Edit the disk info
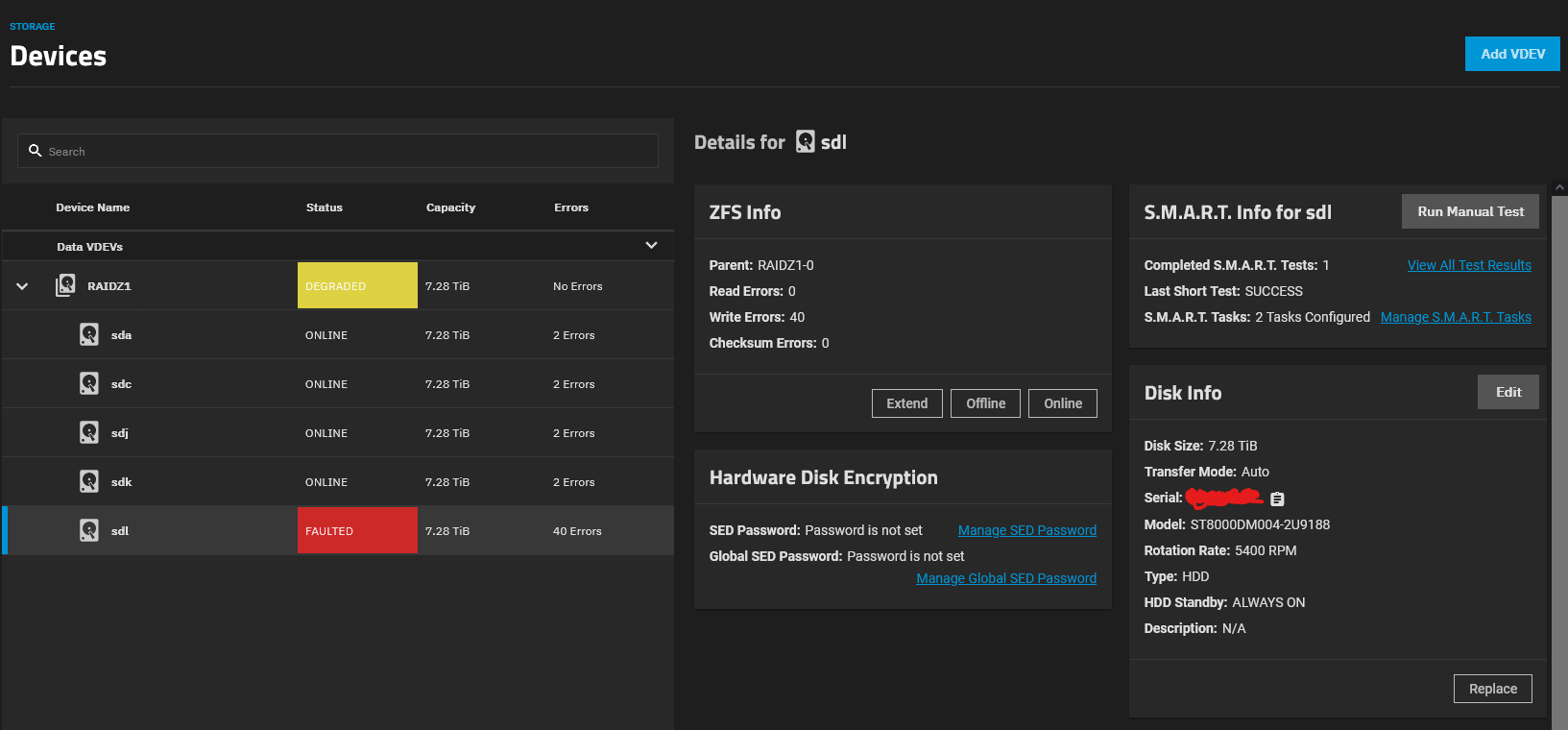 pyautogui.click(x=1508, y=392)
